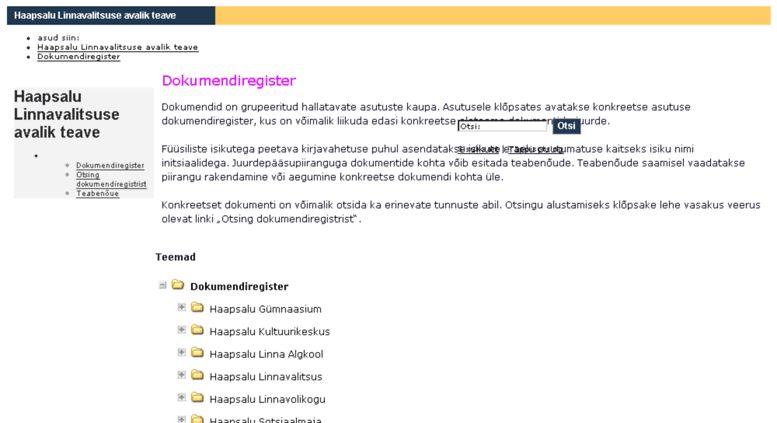Click the Dokumendiregister root folder icon

[x=177, y=285]
